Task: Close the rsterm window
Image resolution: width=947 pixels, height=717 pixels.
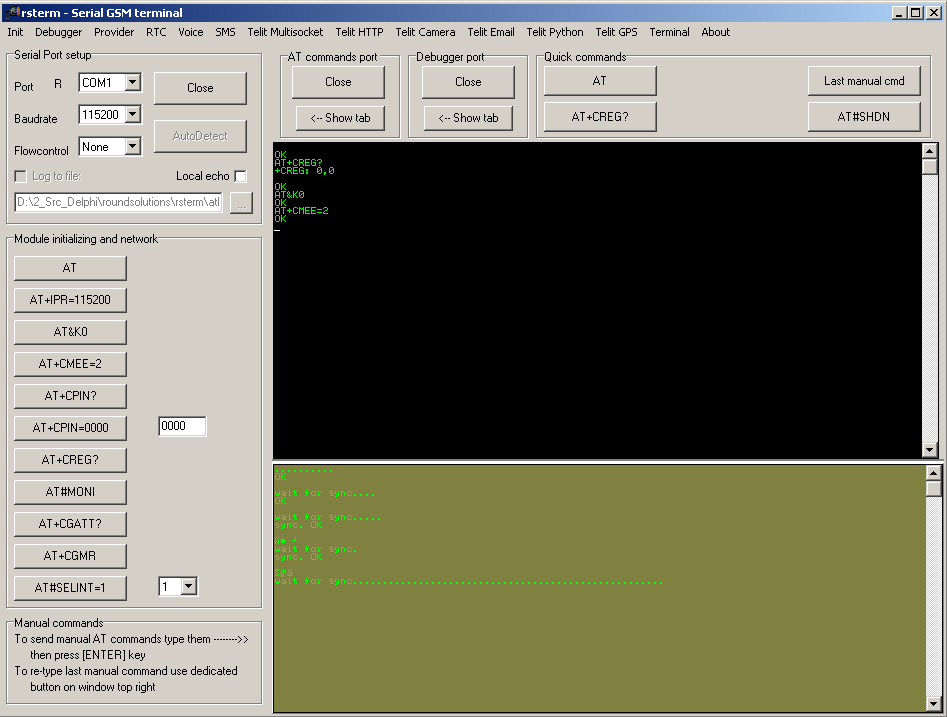Action: click(x=934, y=13)
